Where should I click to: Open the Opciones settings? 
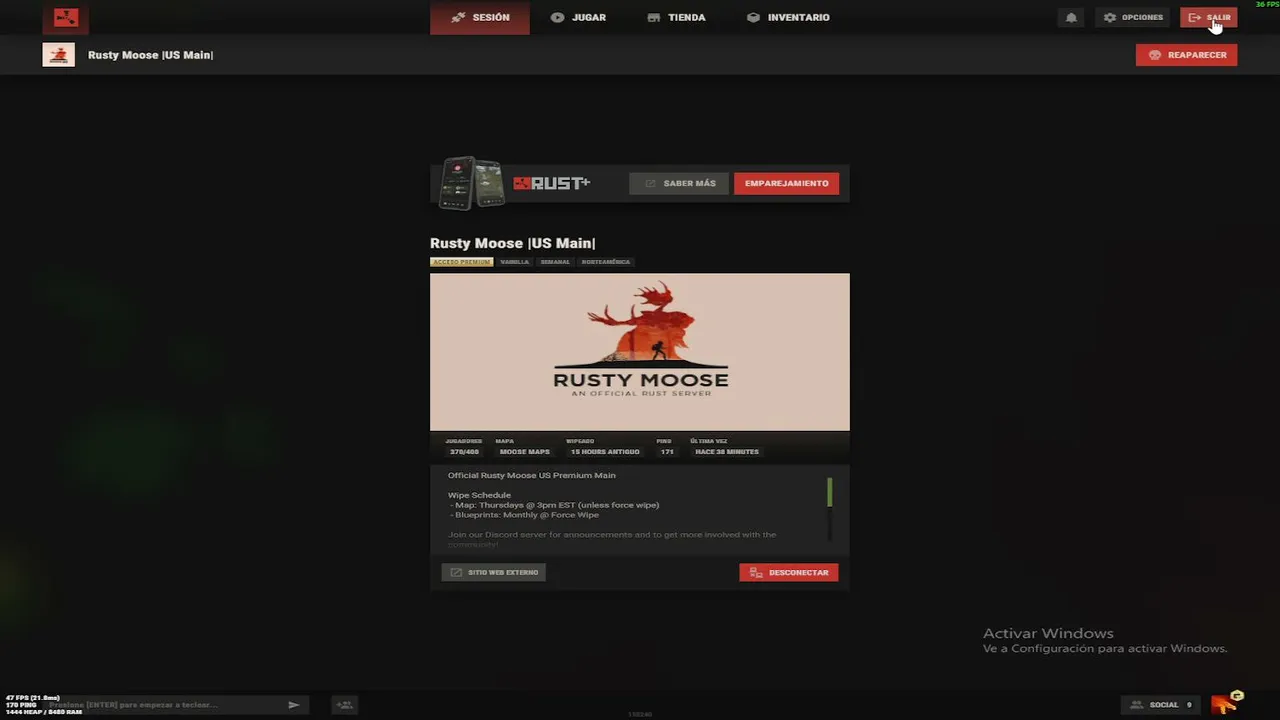coord(1133,17)
